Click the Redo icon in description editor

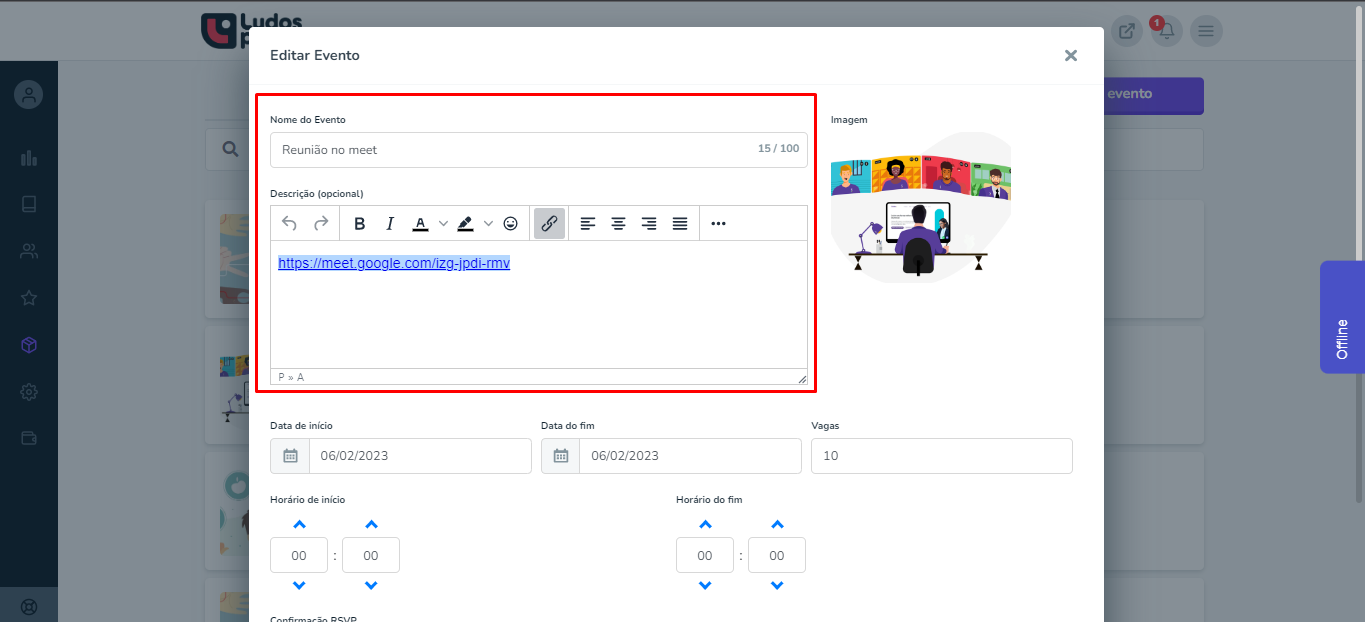(321, 223)
